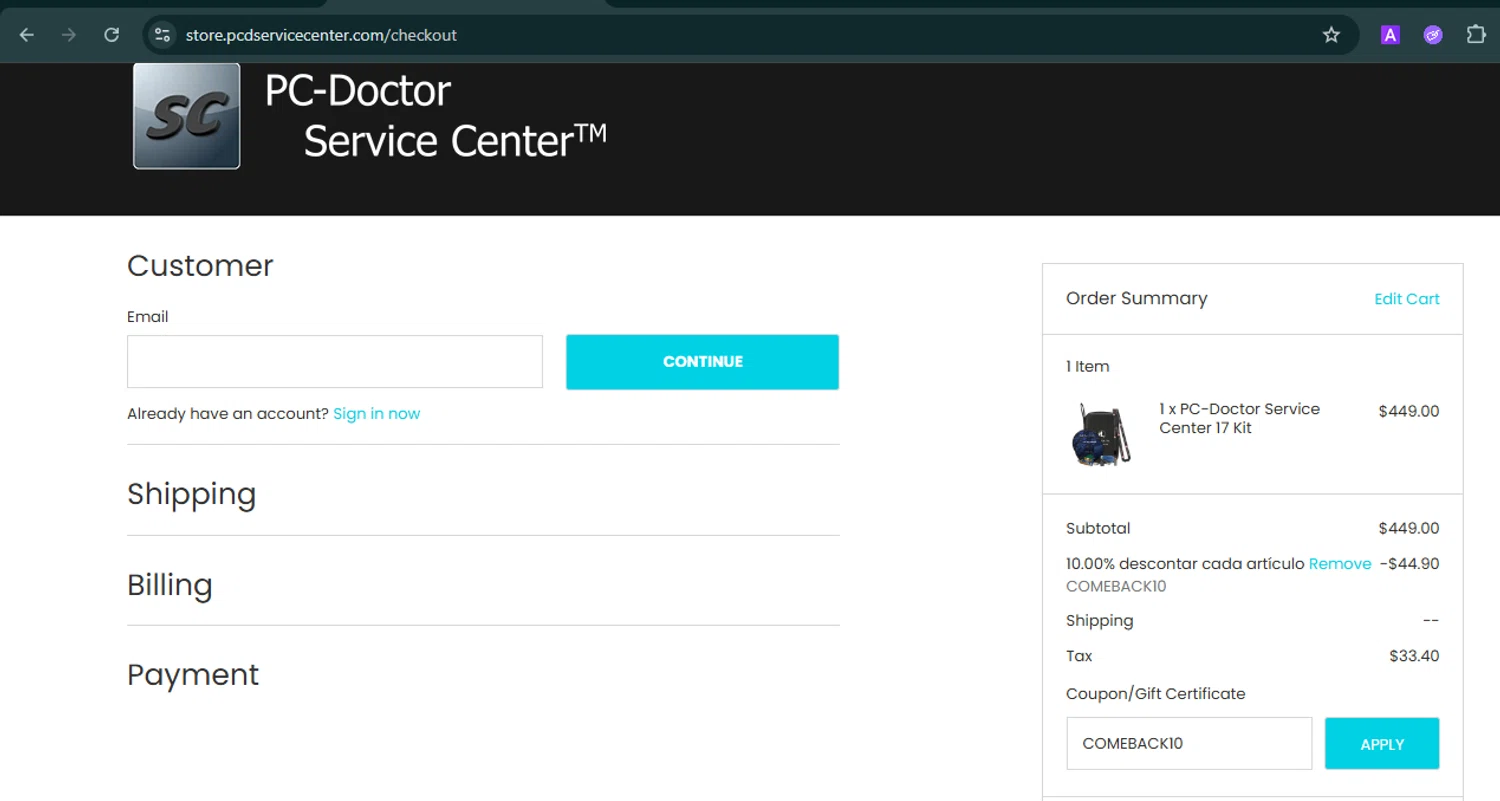This screenshot has width=1500, height=801.
Task: Click the APPLY coupon button
Action: click(x=1382, y=744)
